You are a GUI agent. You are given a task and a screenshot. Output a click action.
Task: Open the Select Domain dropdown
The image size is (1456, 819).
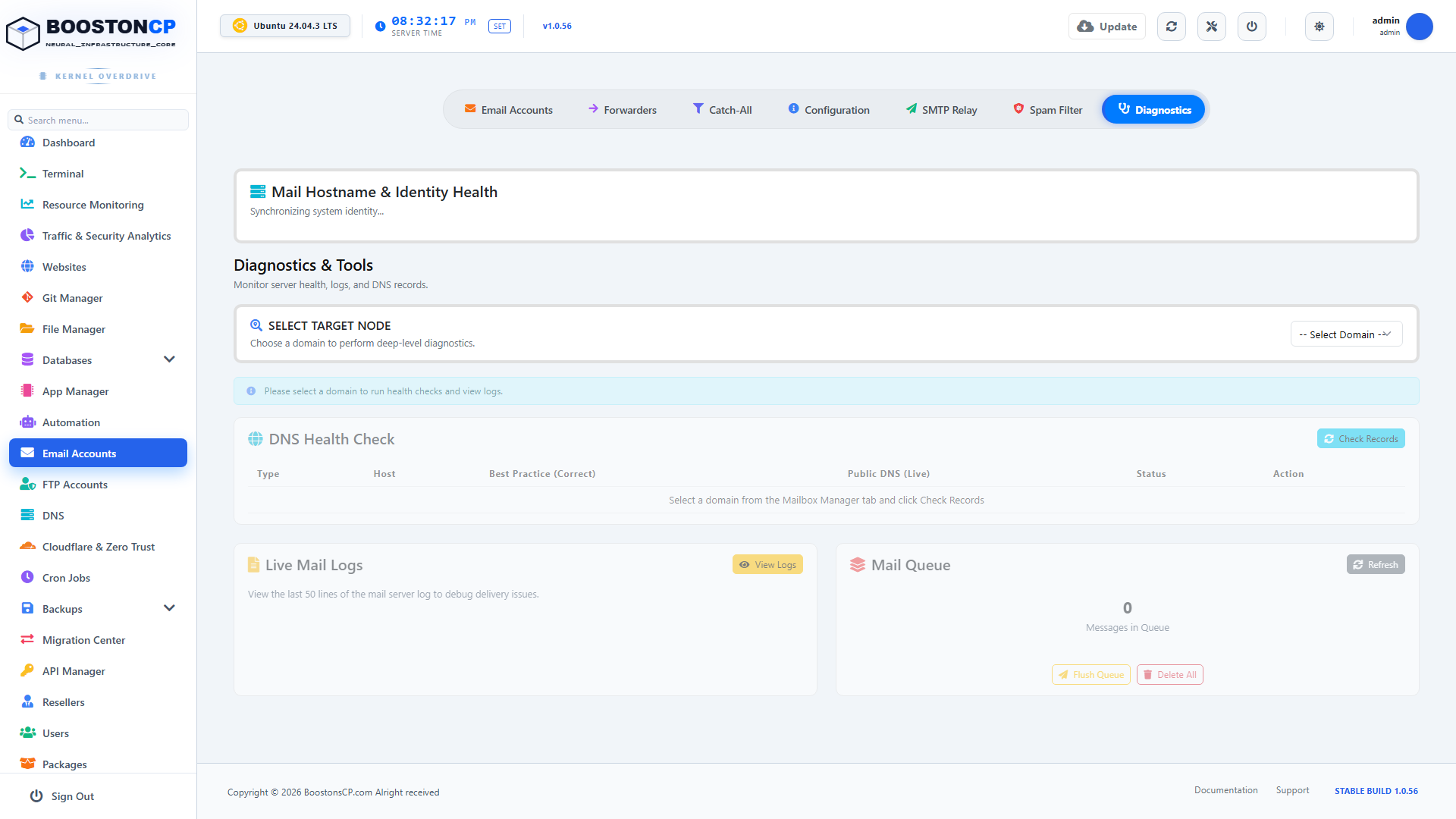click(1346, 334)
